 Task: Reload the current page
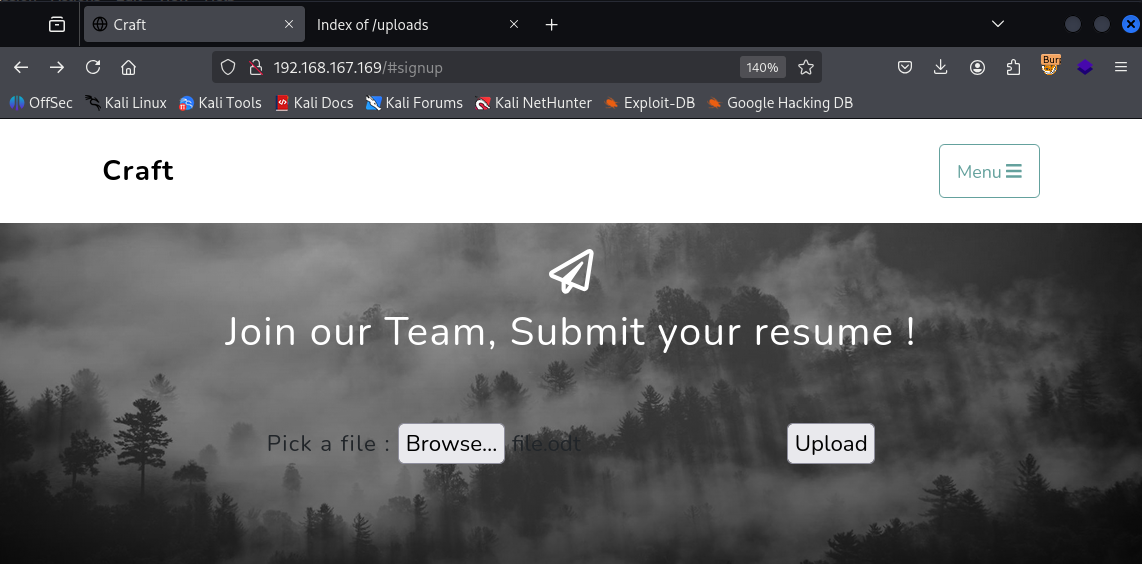pos(93,67)
